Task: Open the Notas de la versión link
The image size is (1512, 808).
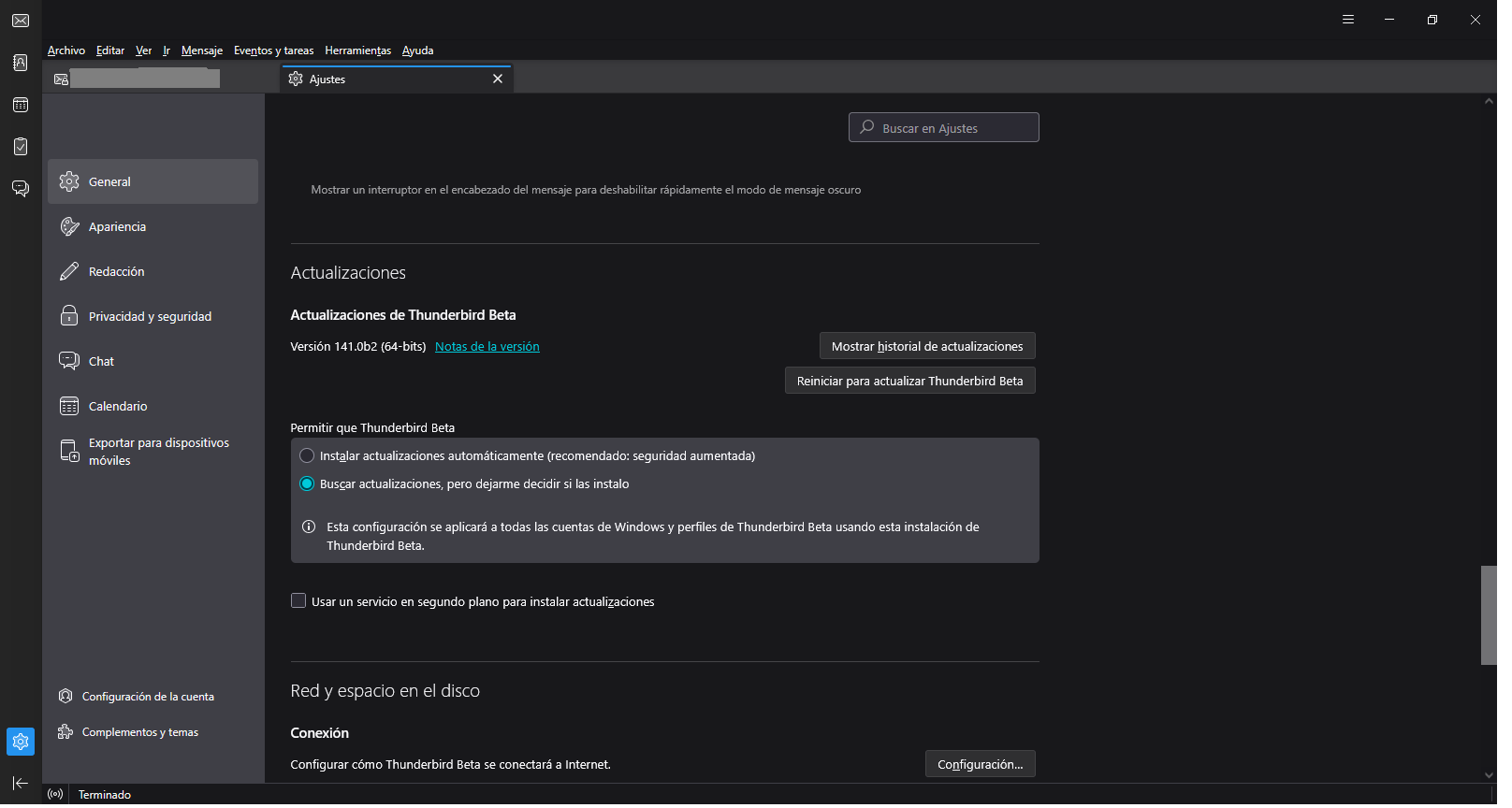Action: pos(487,347)
